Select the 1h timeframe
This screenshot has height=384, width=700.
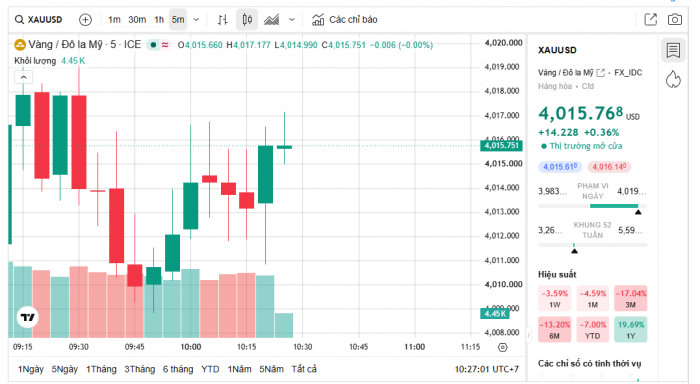tap(159, 20)
